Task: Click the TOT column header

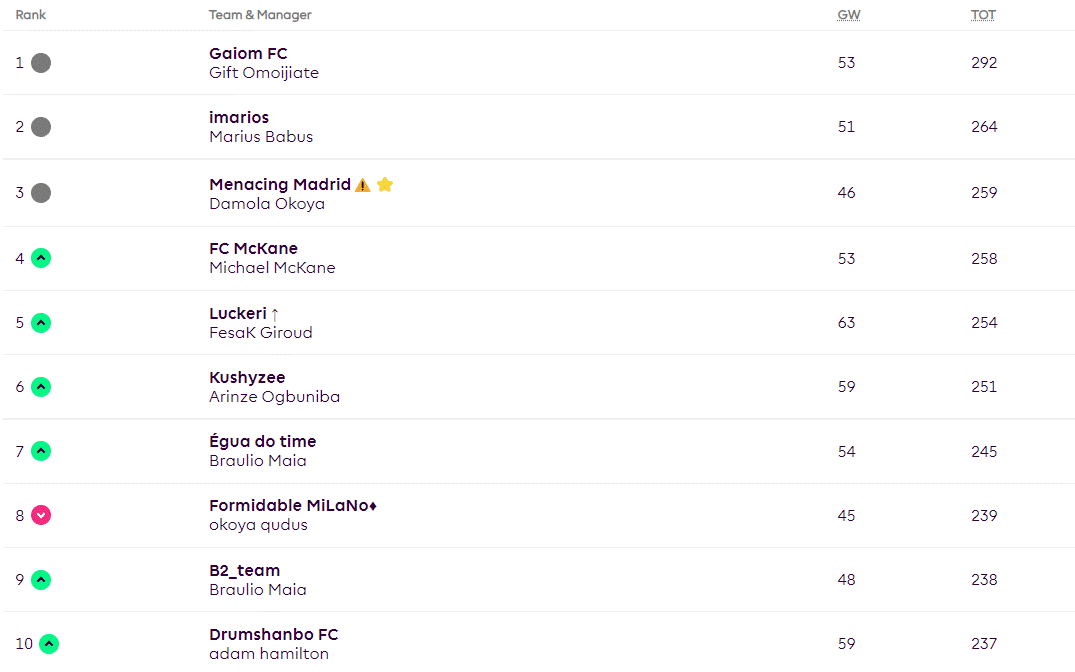Action: [983, 15]
